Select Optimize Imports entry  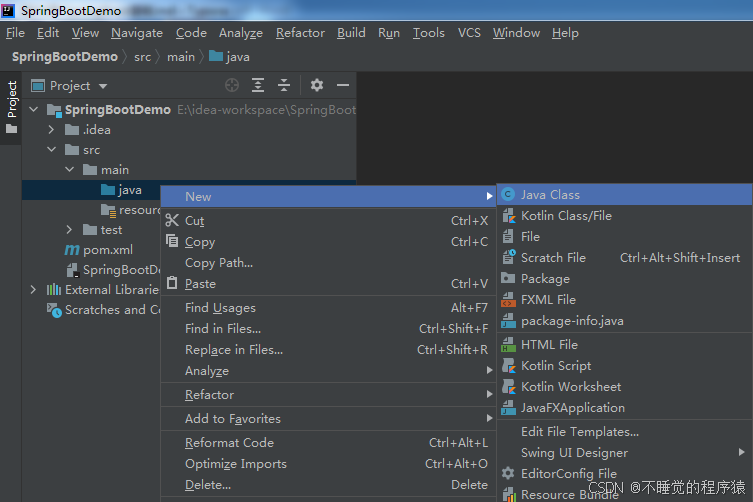(328, 464)
